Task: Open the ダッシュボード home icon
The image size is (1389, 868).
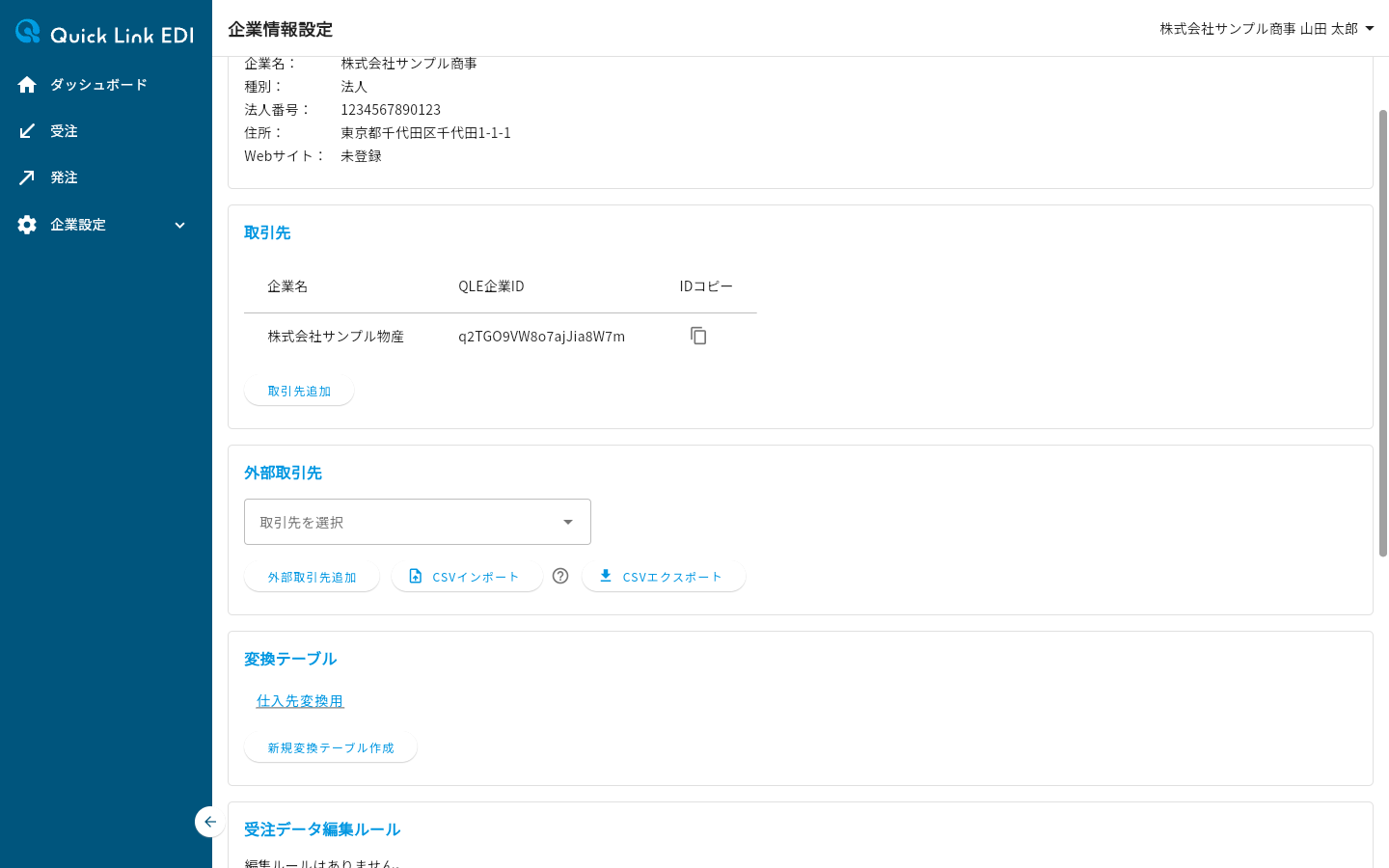Action: pos(27,85)
